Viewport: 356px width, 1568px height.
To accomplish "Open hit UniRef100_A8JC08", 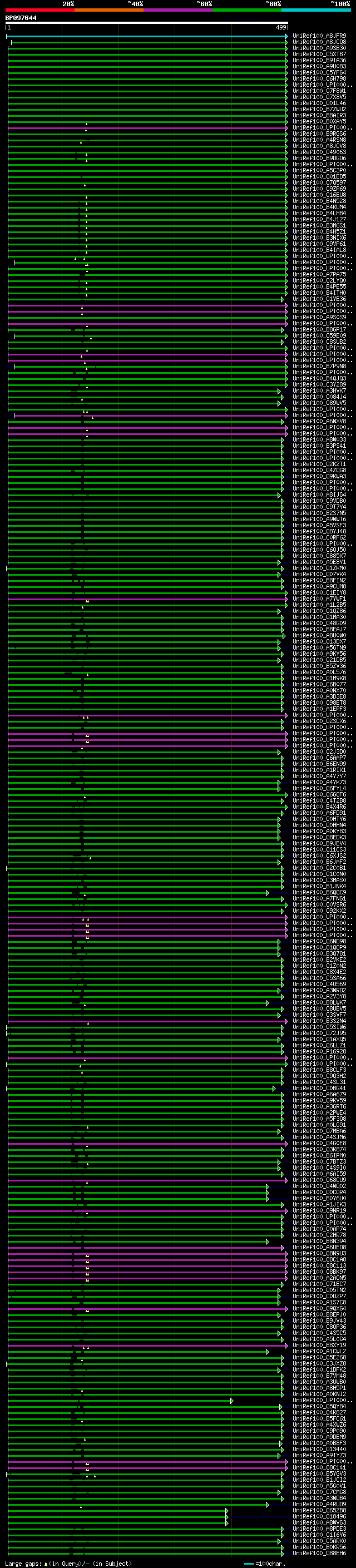I will point(319,42).
